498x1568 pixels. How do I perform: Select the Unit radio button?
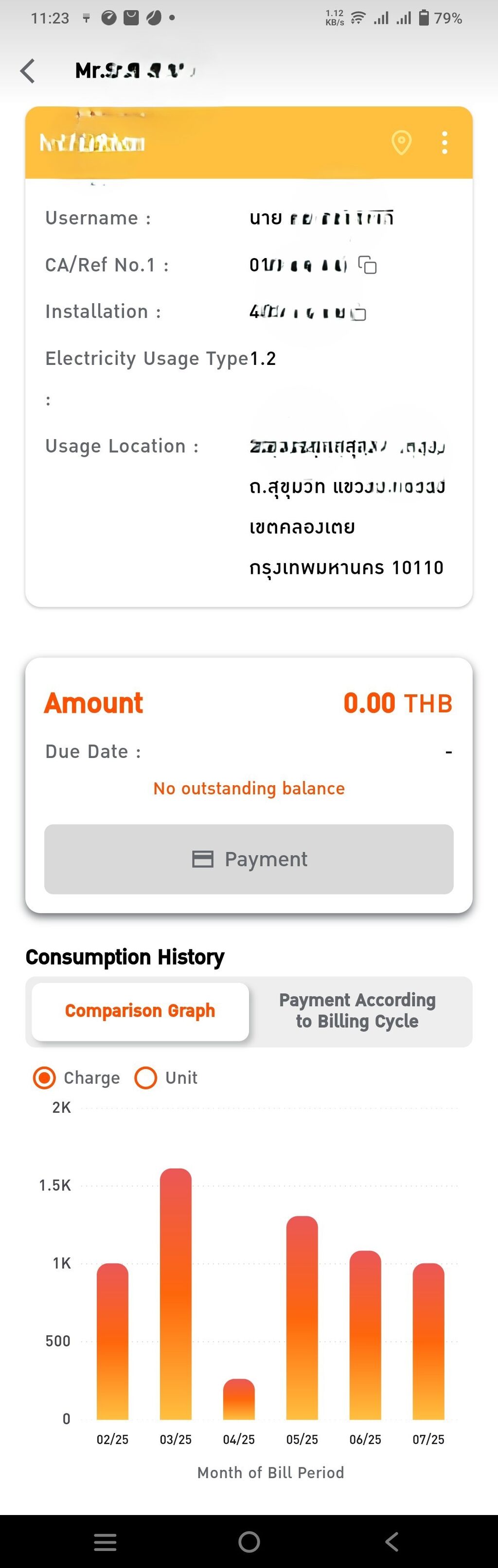[x=146, y=1078]
